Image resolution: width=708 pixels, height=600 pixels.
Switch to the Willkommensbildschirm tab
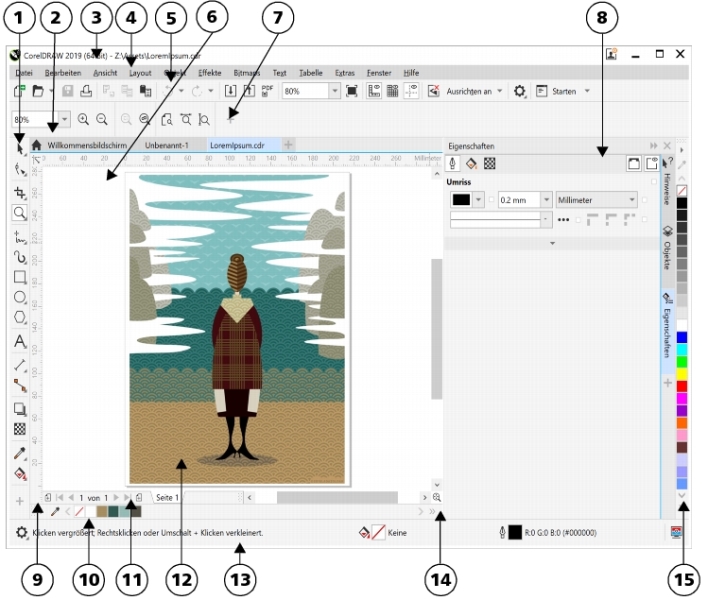click(x=88, y=145)
